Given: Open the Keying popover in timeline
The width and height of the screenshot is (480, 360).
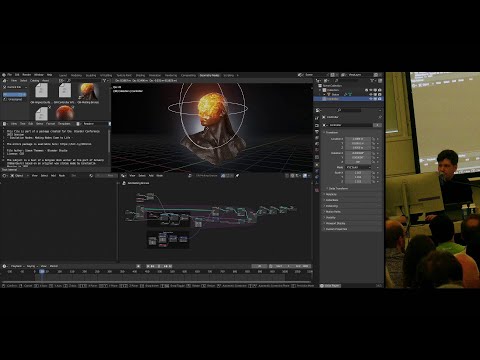Looking at the screenshot, I should pyautogui.click(x=32, y=266).
